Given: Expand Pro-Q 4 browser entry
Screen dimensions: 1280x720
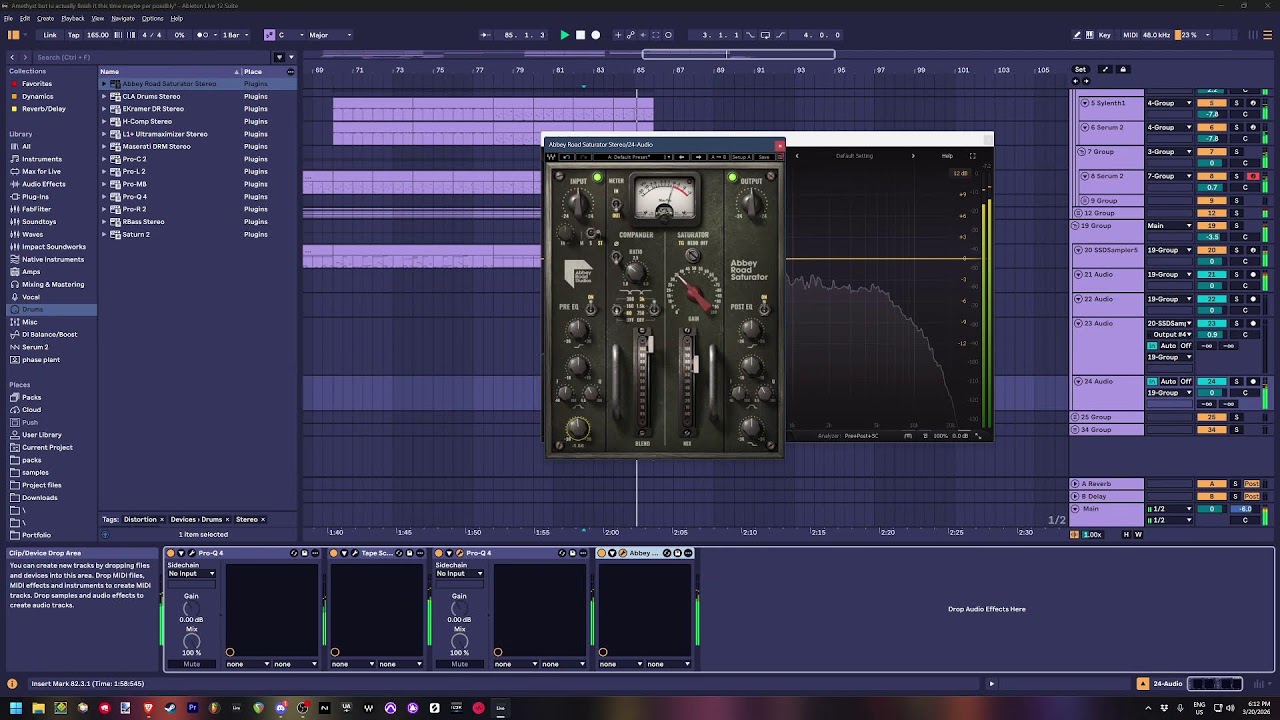Looking at the screenshot, I should [104, 197].
